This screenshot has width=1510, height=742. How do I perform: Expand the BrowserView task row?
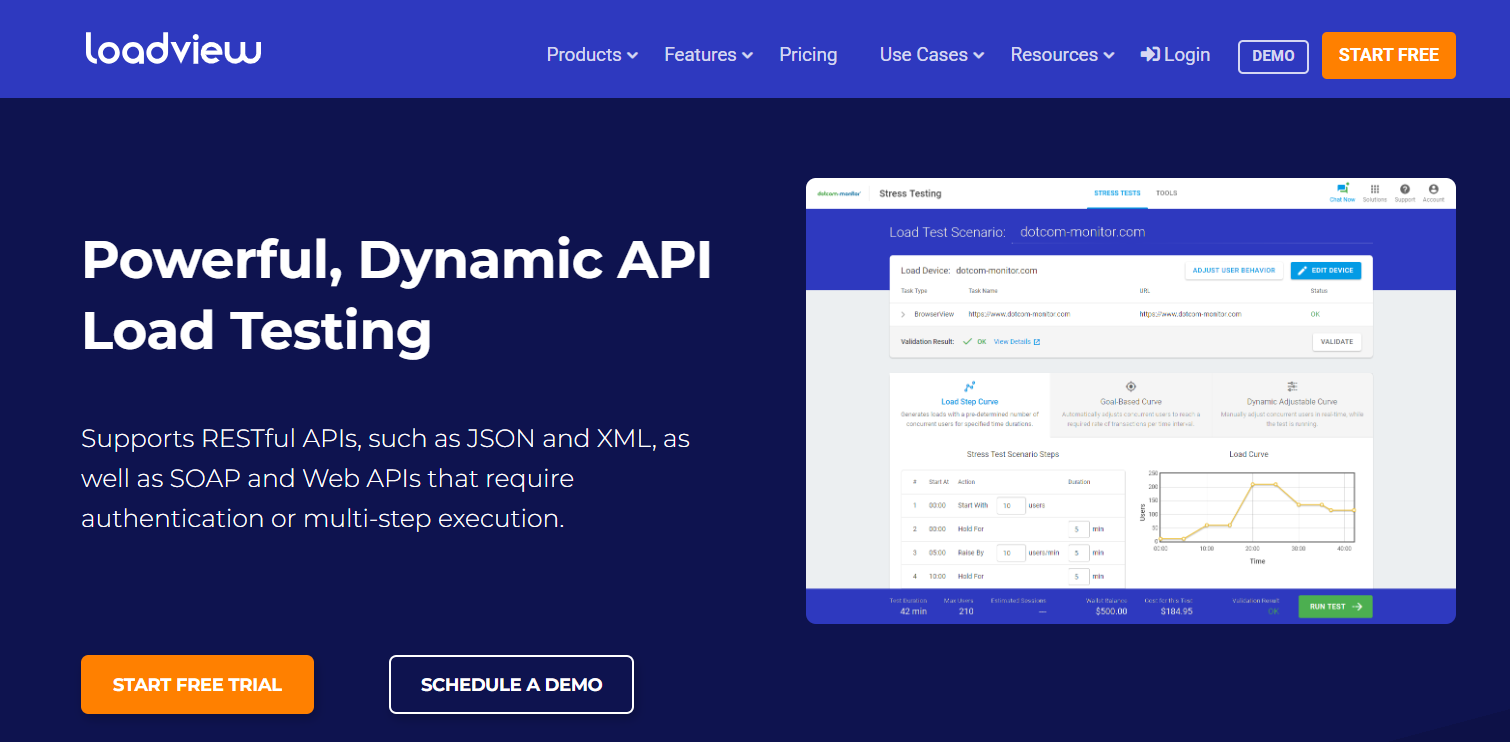coord(904,314)
